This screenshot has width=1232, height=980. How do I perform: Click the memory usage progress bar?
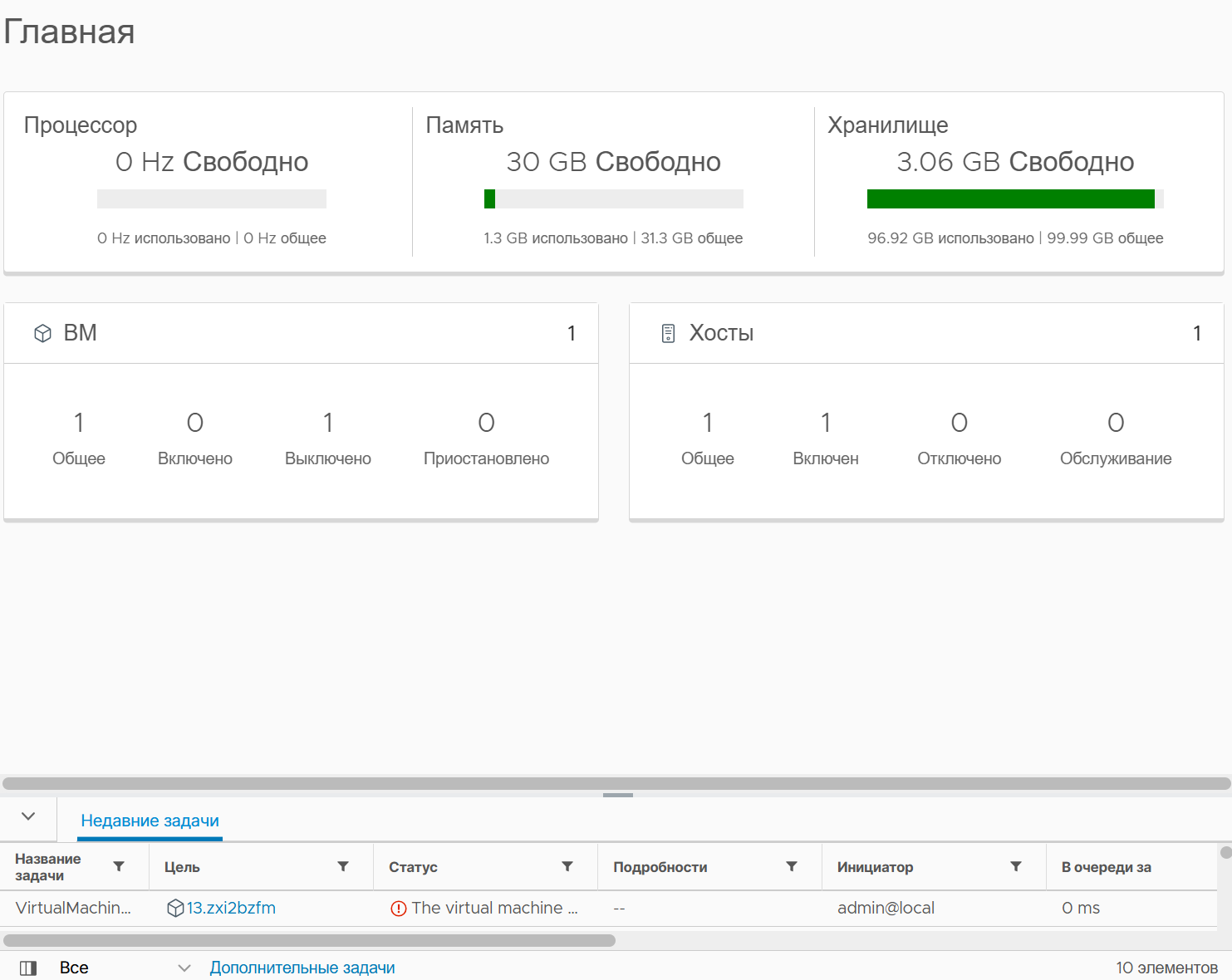tap(613, 198)
